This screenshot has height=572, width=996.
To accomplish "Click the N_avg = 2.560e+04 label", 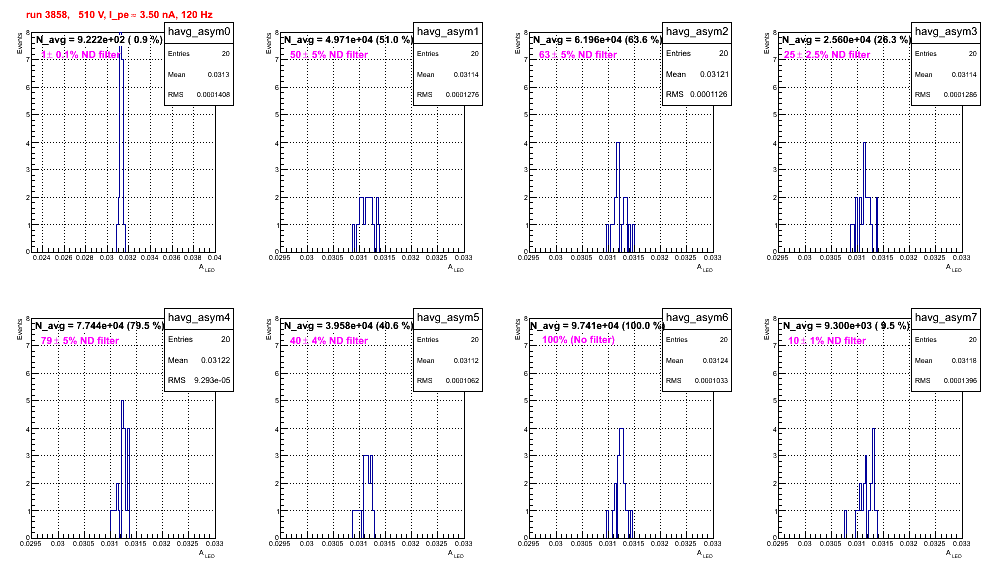I will [x=846, y=39].
